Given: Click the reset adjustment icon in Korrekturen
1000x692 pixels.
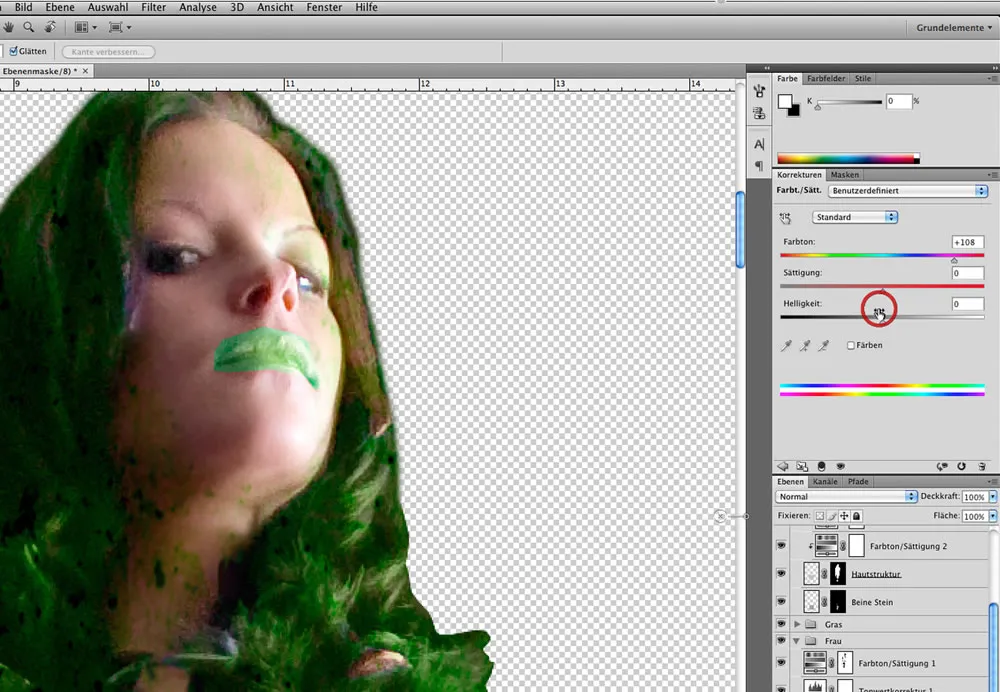Looking at the screenshot, I should pyautogui.click(x=961, y=465).
